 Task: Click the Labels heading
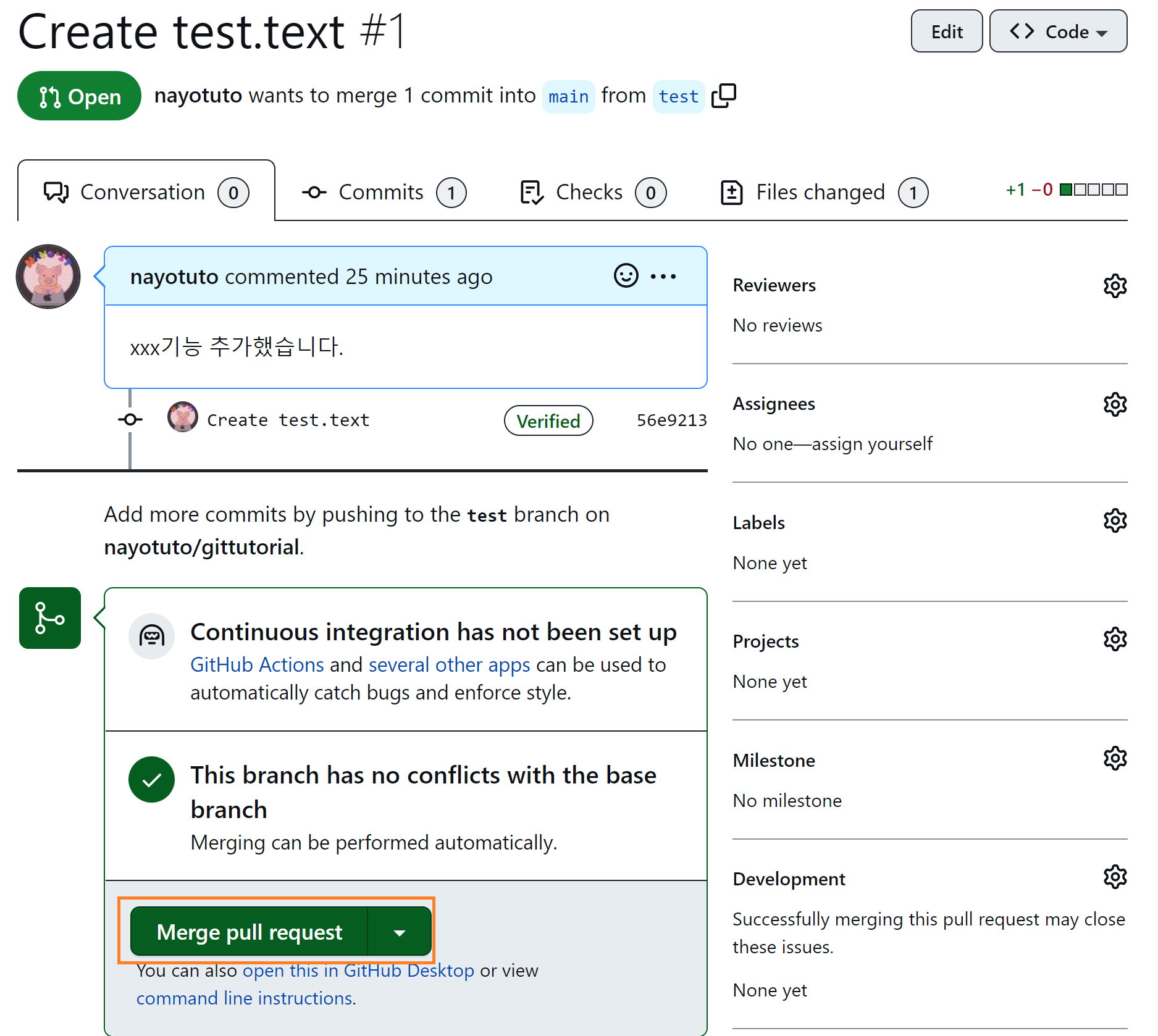point(758,523)
